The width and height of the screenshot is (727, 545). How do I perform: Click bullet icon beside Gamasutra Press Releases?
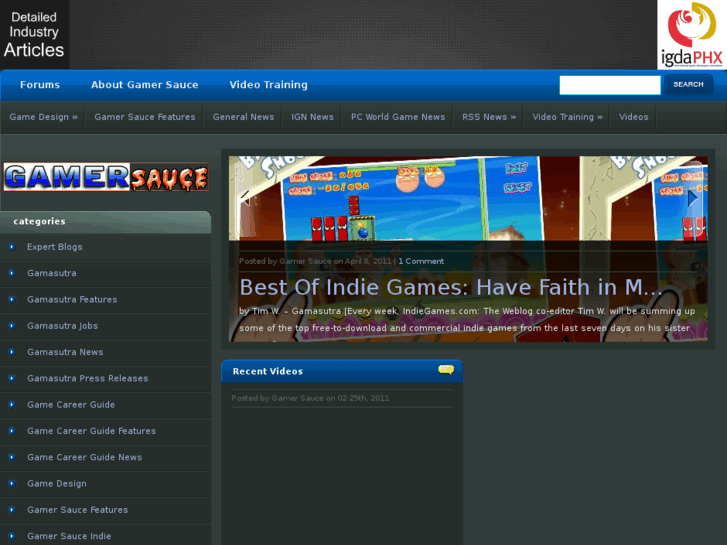12,378
